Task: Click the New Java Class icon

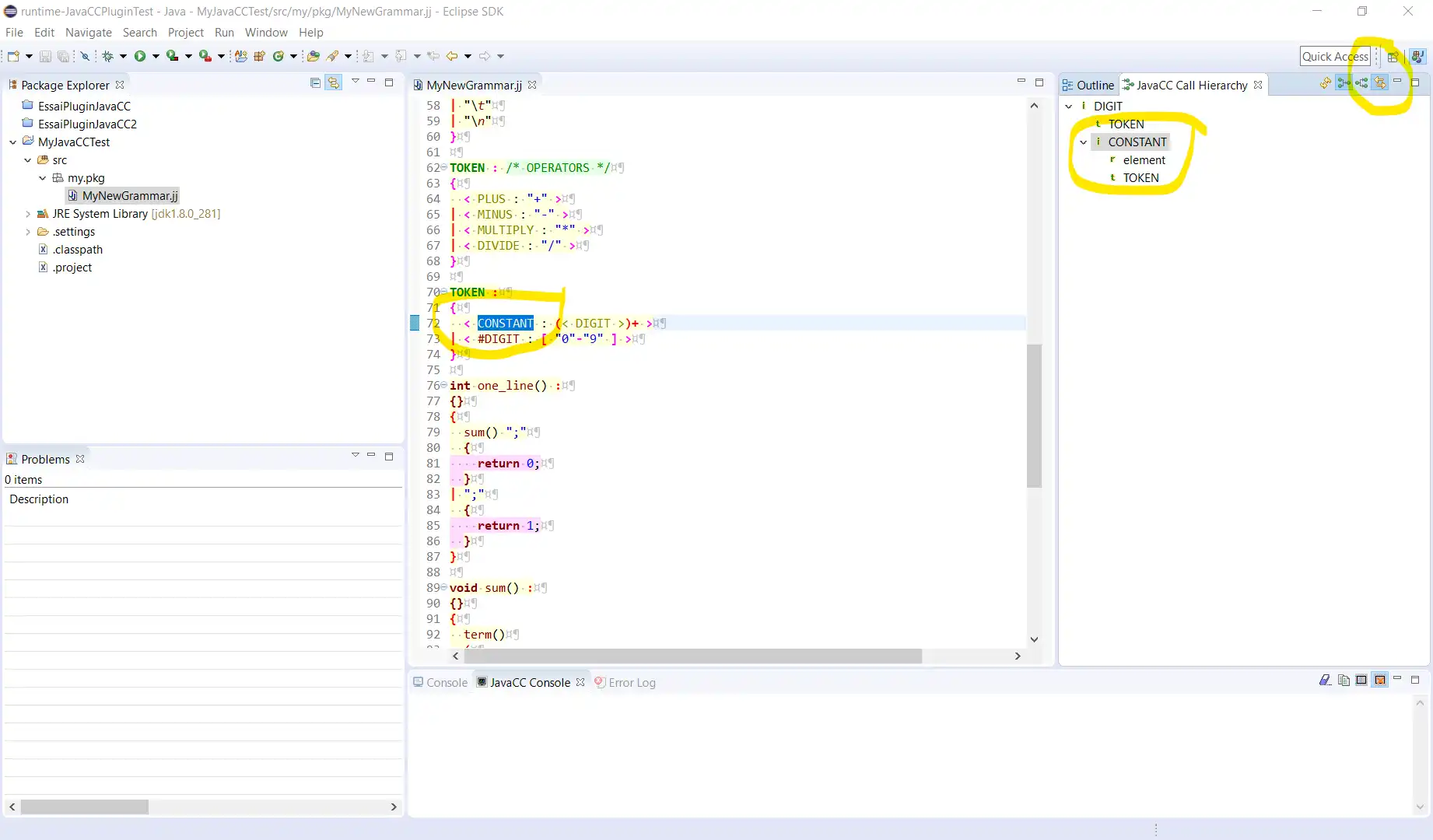Action: coord(278,56)
